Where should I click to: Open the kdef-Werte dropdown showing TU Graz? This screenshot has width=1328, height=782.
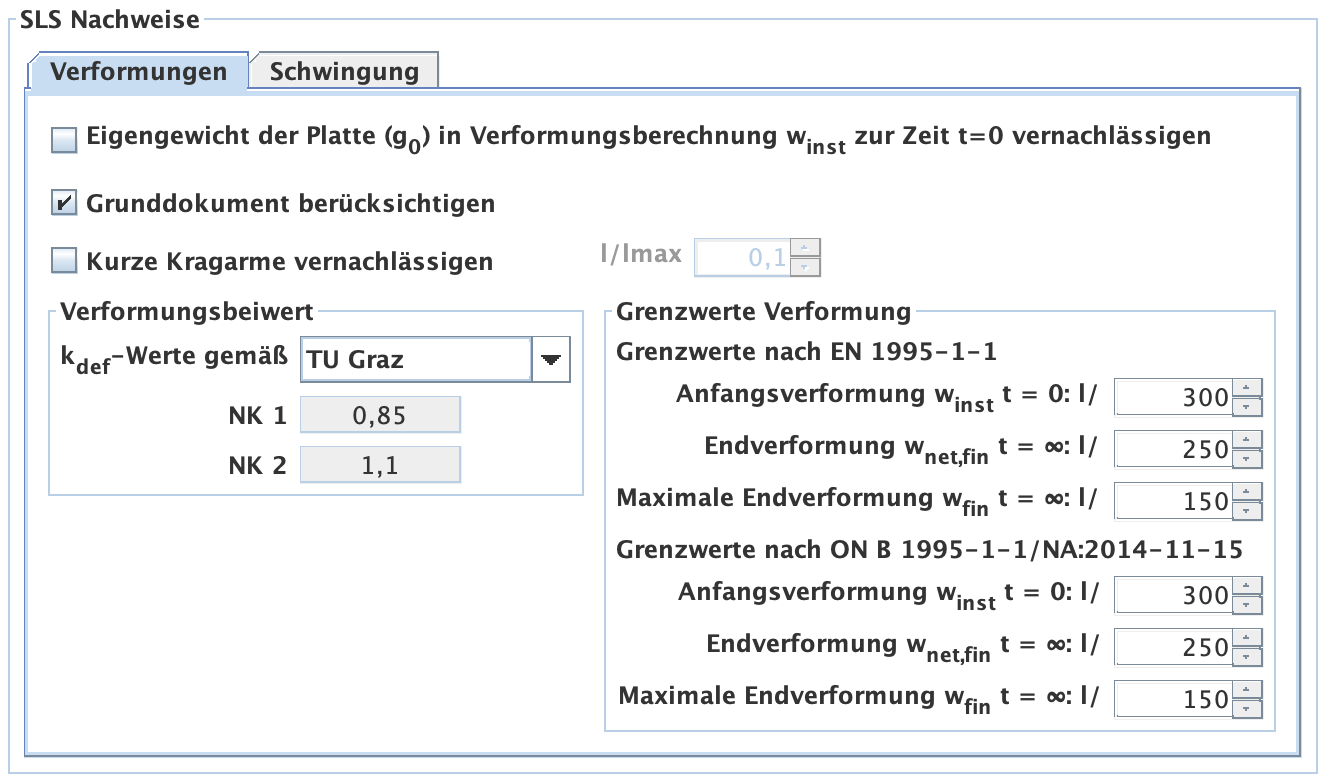(420, 359)
